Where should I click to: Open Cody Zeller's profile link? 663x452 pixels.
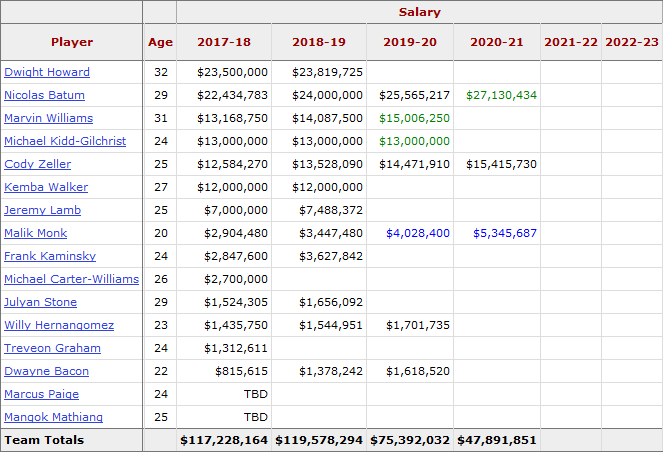tap(37, 164)
